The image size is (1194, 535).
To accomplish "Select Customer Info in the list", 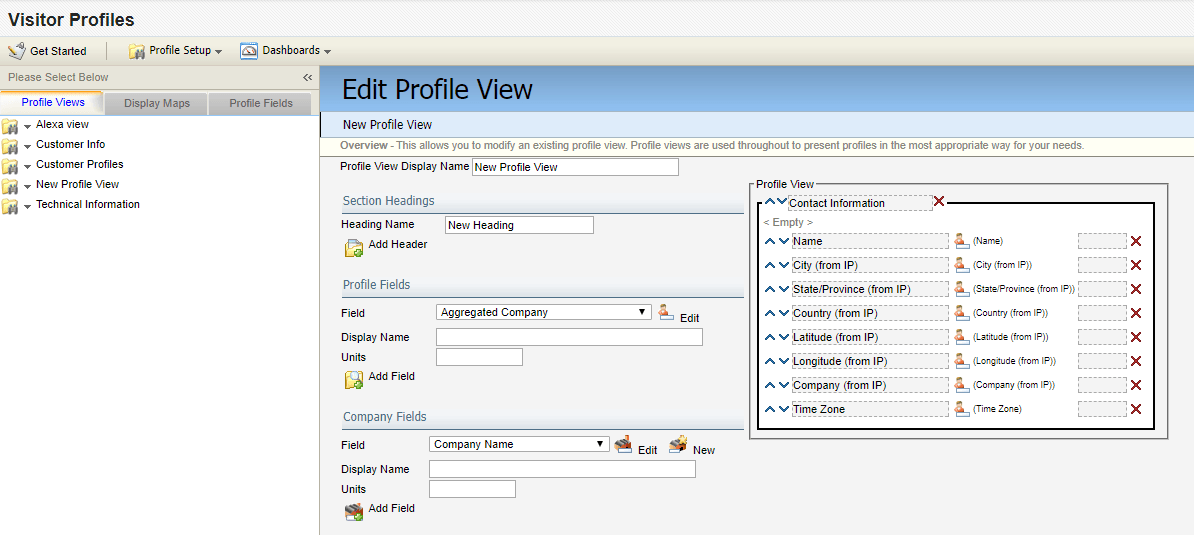I will tap(71, 144).
